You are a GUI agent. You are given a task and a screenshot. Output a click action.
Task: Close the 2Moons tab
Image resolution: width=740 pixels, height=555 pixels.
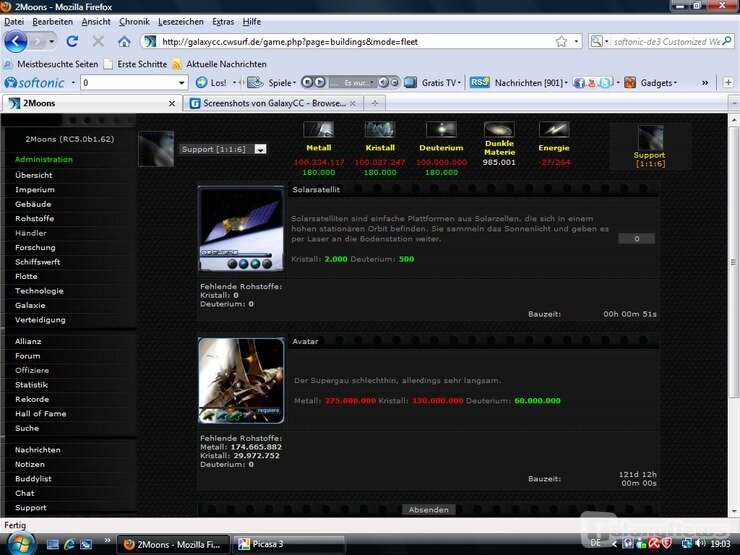(172, 103)
